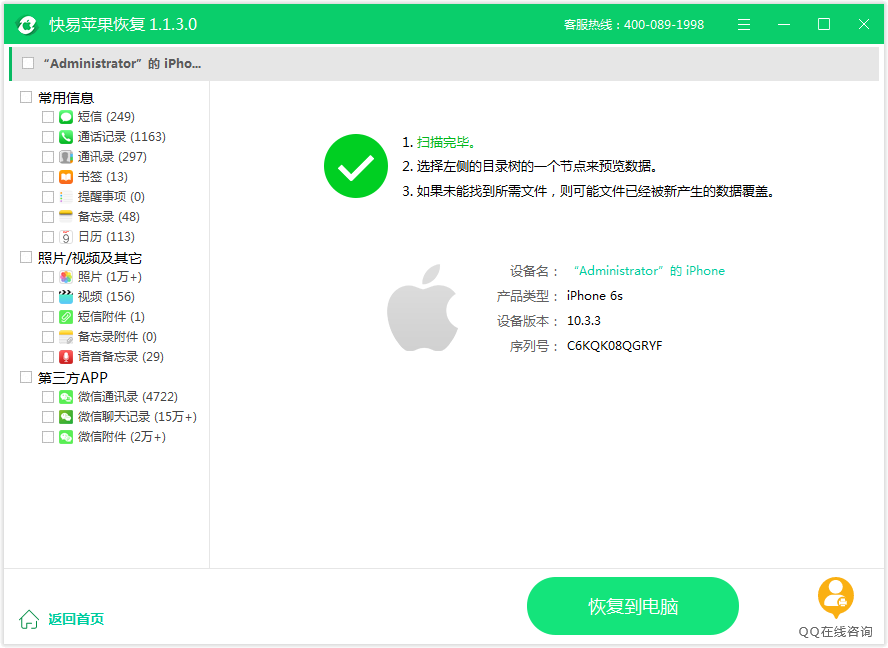Check the 照片/视频及其它 group checkbox
This screenshot has width=888, height=648.
(26, 257)
